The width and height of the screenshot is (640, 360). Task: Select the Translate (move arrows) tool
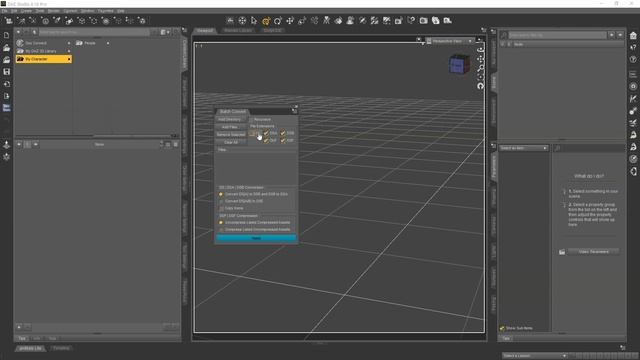(x=290, y=21)
